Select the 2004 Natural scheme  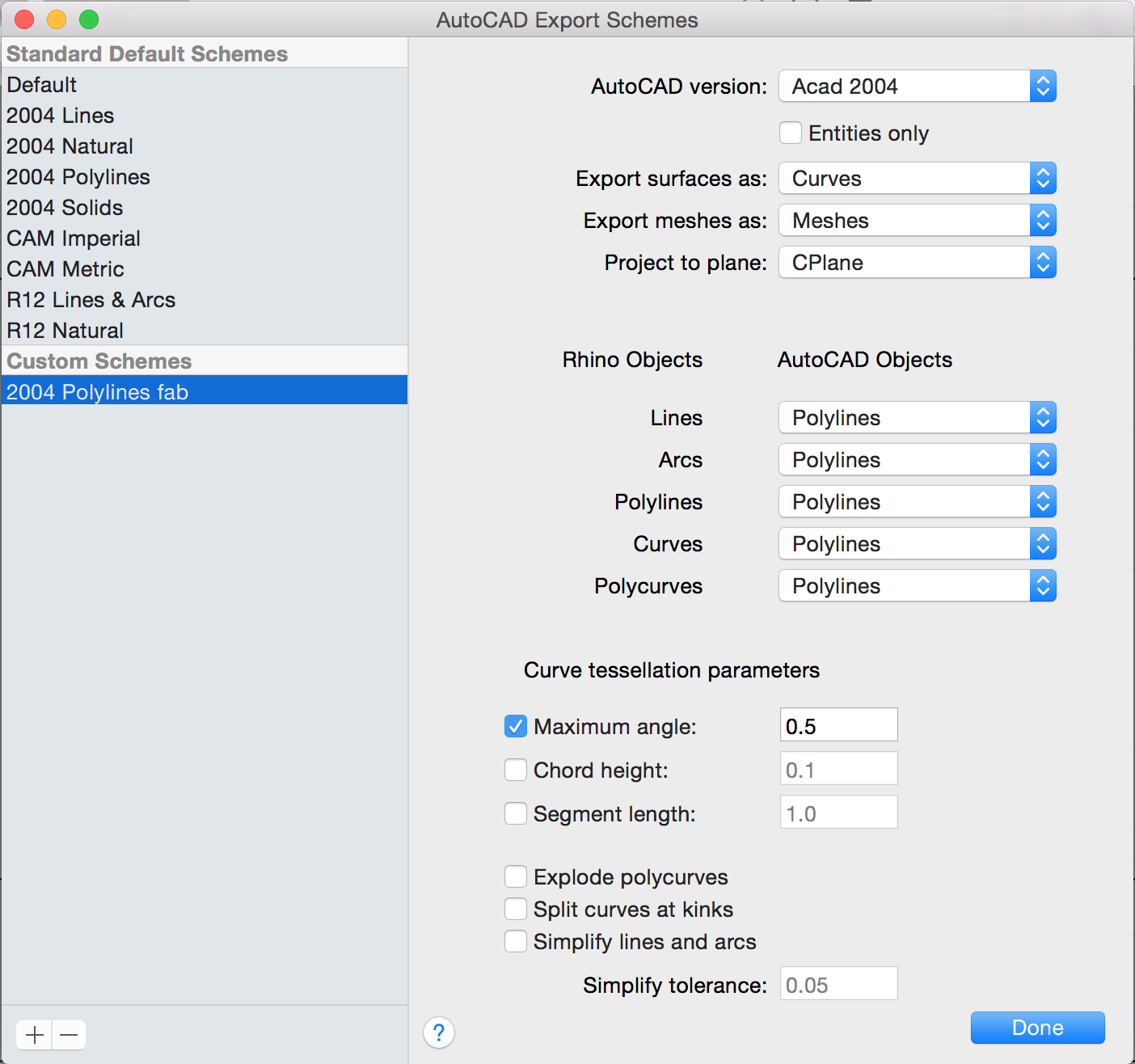pos(204,146)
